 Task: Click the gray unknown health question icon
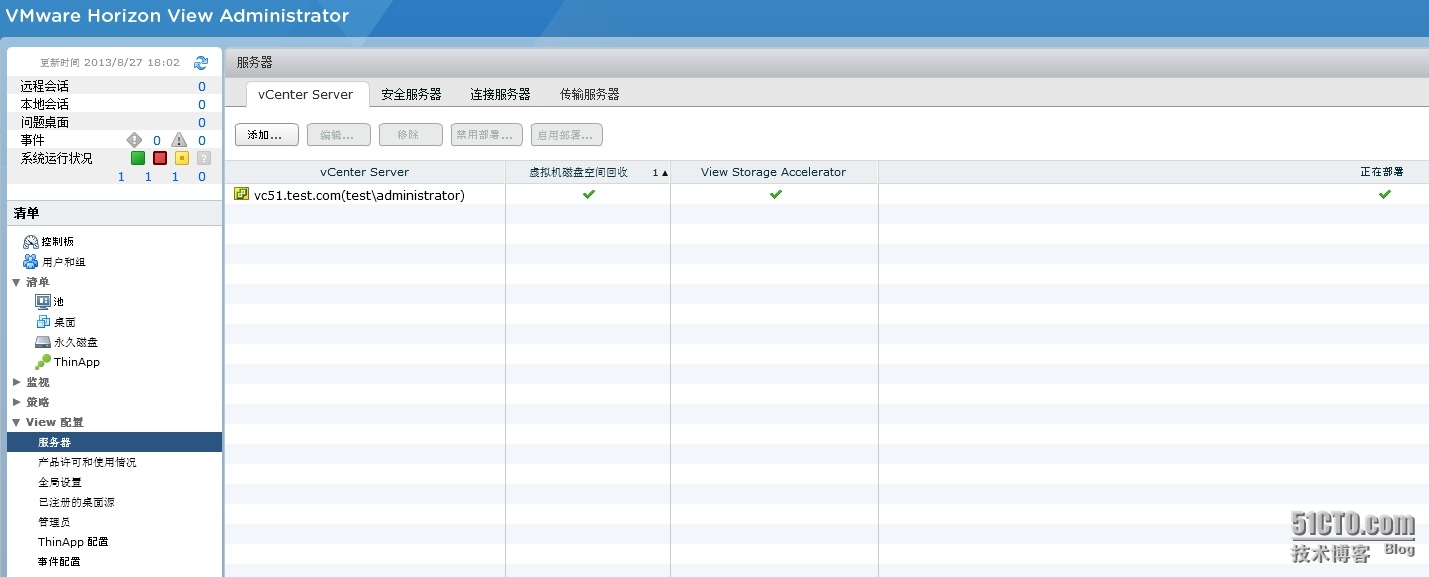(x=203, y=158)
